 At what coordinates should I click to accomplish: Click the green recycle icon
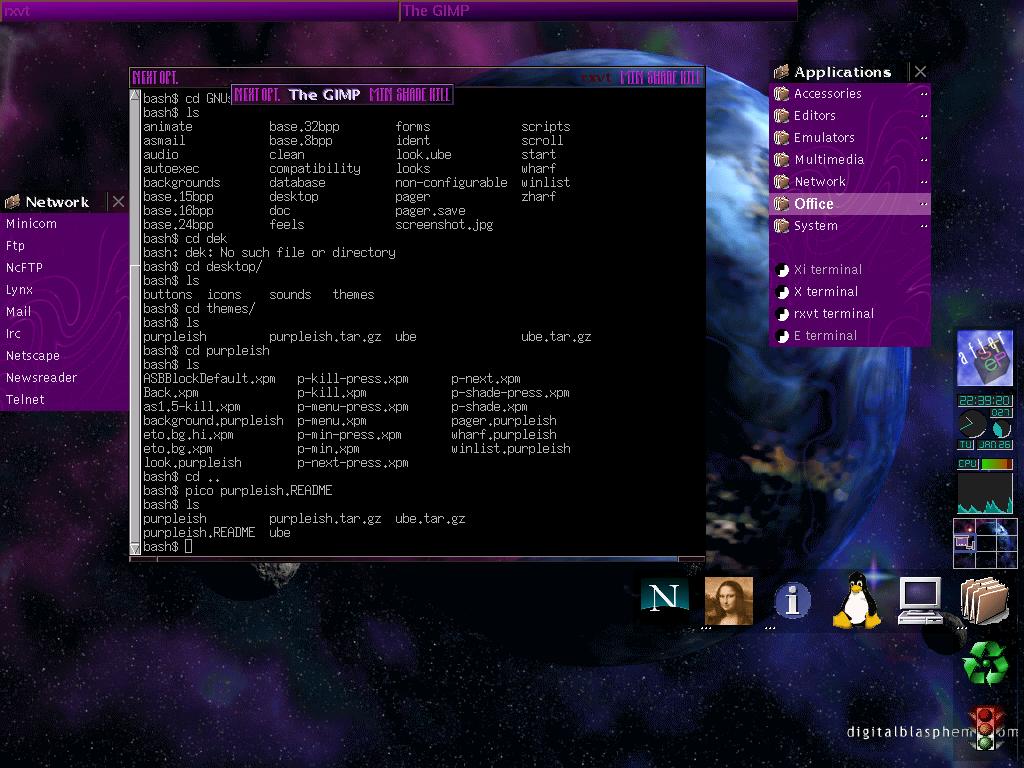[985, 663]
